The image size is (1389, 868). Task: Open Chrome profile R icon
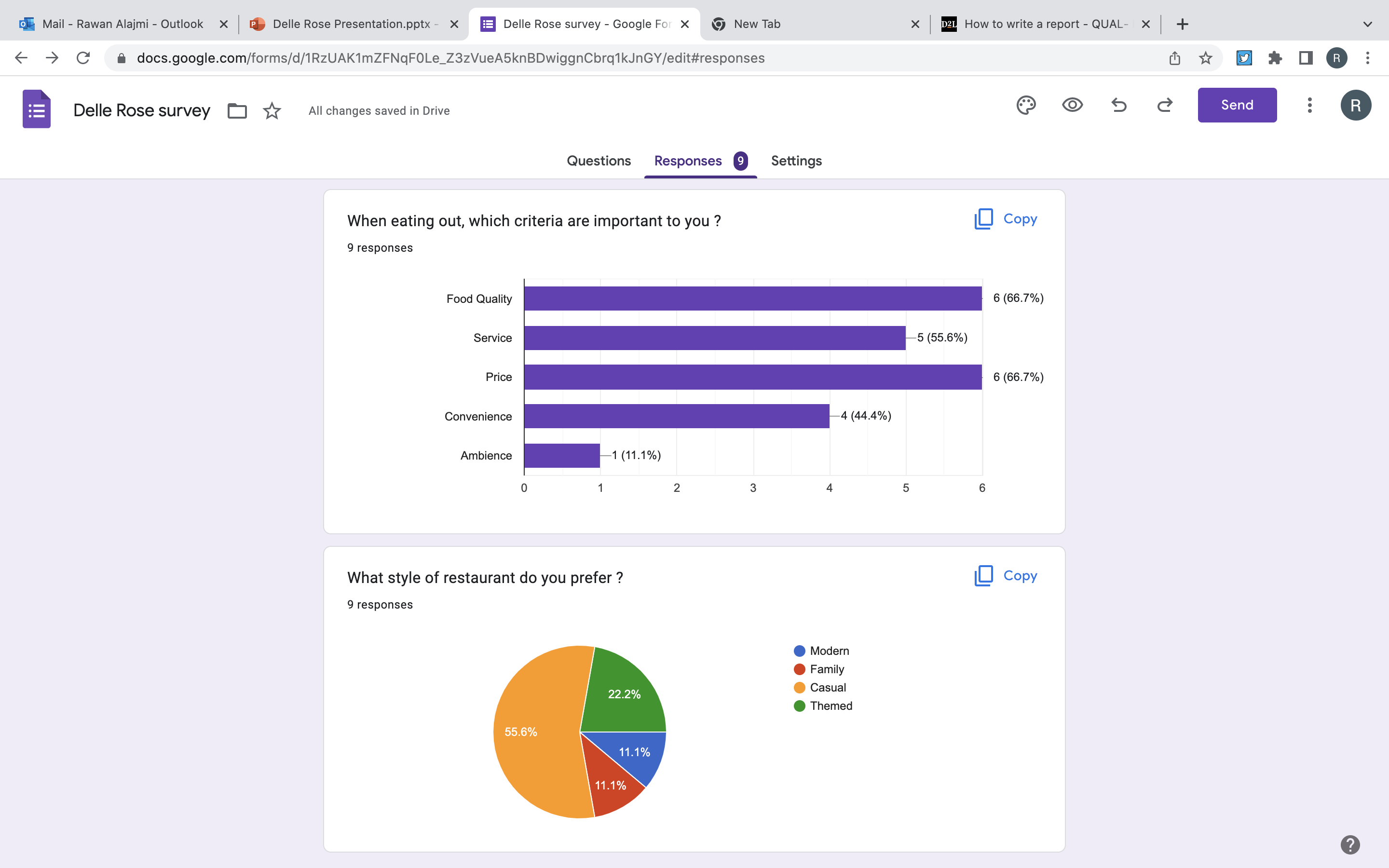point(1337,58)
